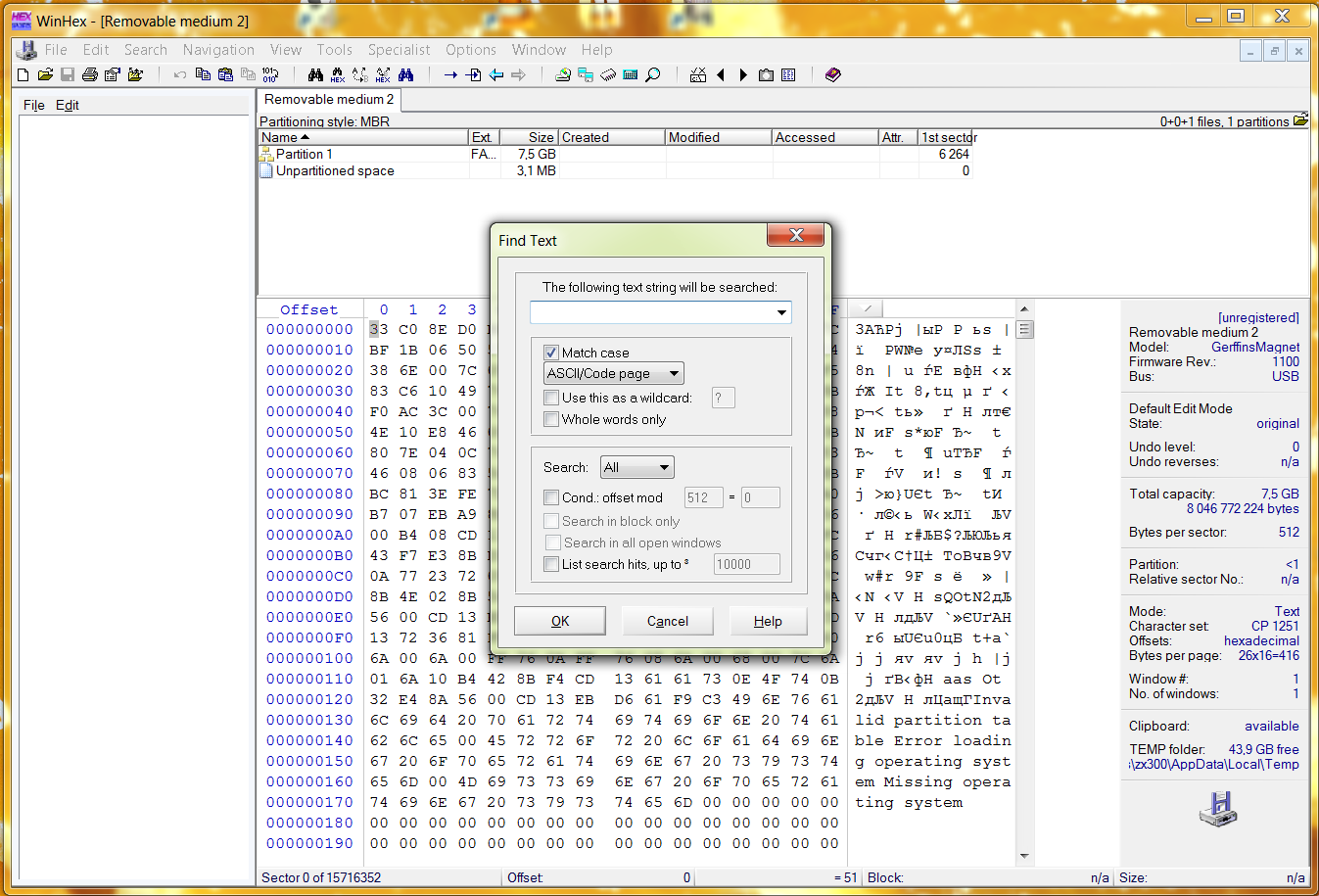Click the New file toolbar icon
Screen dimensions: 1319x896
pyautogui.click(x=24, y=74)
